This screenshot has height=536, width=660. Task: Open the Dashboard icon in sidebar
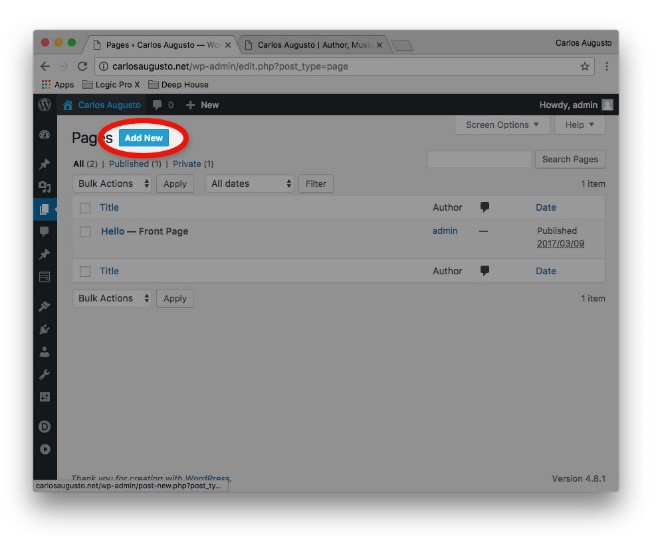(44, 135)
